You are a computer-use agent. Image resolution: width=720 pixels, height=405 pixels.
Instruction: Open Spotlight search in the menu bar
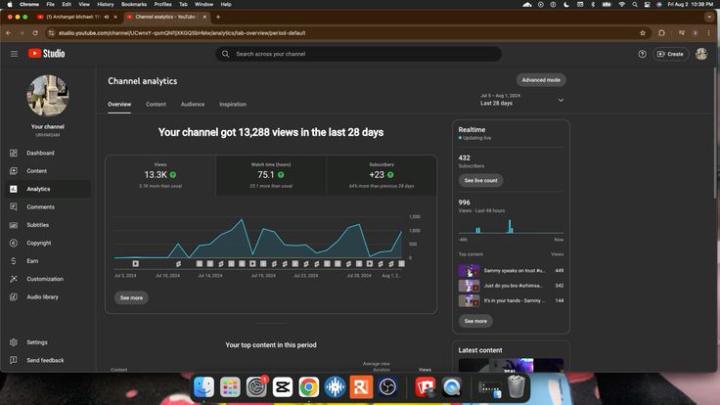(x=635, y=4)
